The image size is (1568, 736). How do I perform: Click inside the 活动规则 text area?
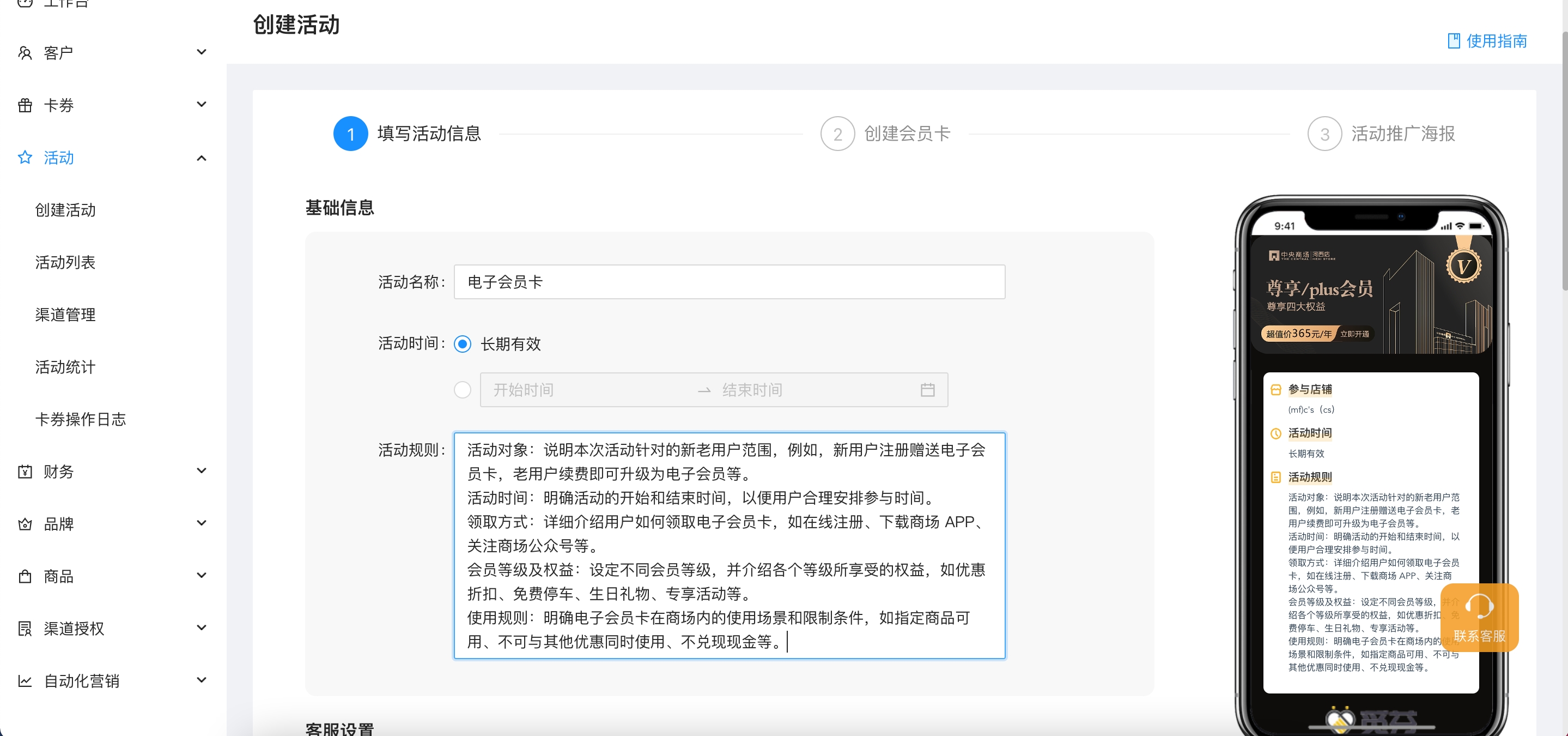[x=729, y=546]
